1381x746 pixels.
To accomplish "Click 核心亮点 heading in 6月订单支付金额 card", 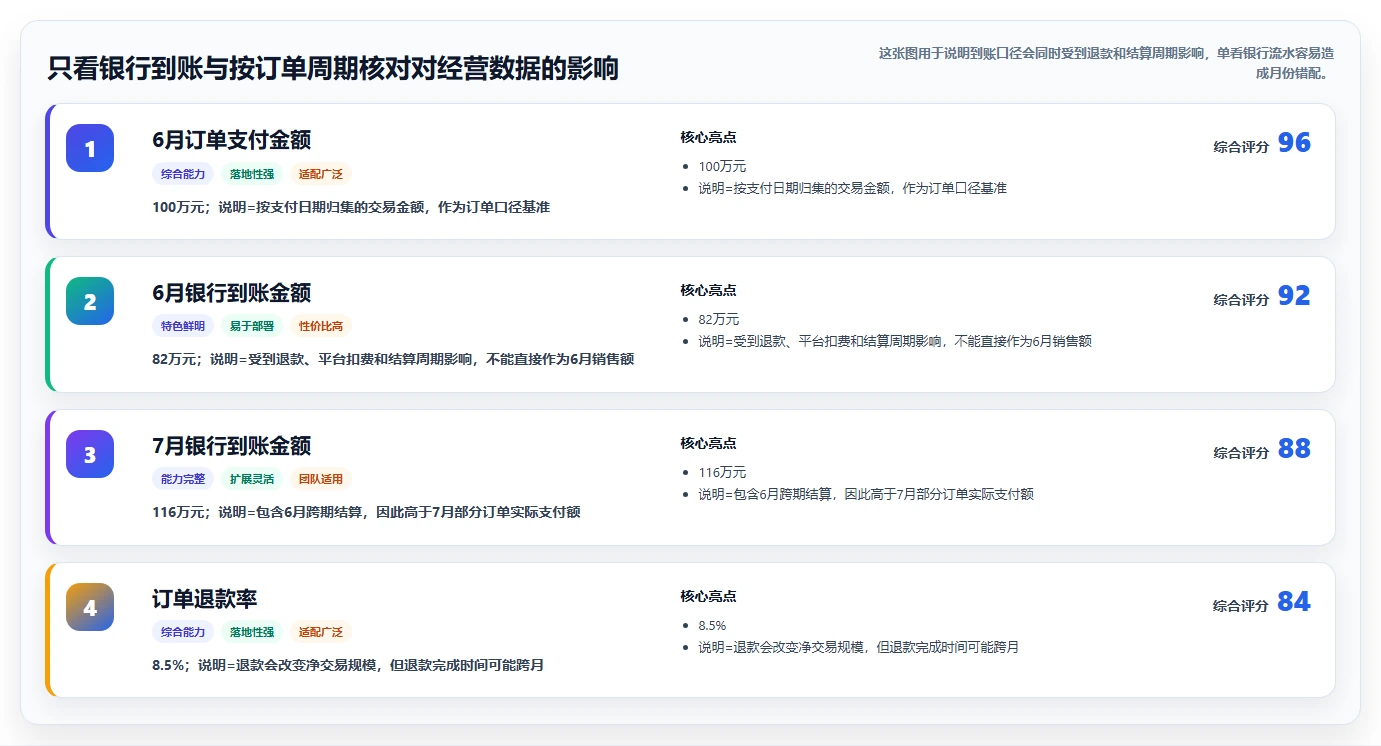I will [708, 137].
